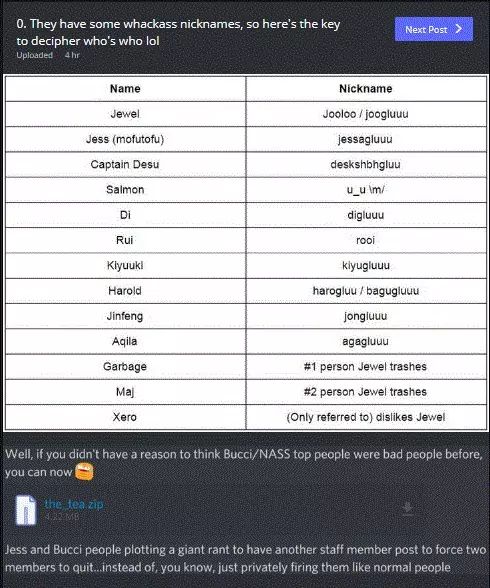Click the chevron arrow on Next Post
The image size is (490, 588).
tap(459, 29)
